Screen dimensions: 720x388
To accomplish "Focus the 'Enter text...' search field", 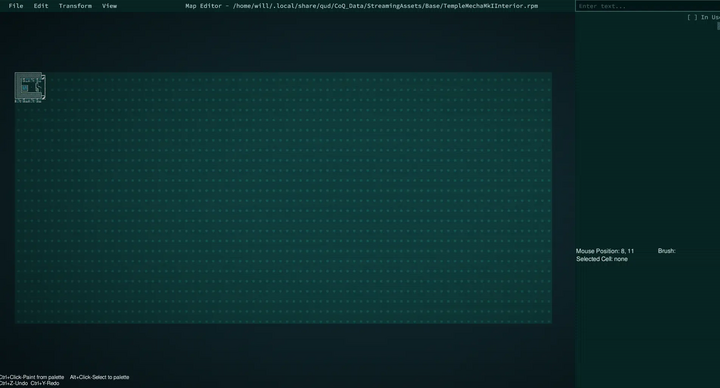I will point(647,6).
